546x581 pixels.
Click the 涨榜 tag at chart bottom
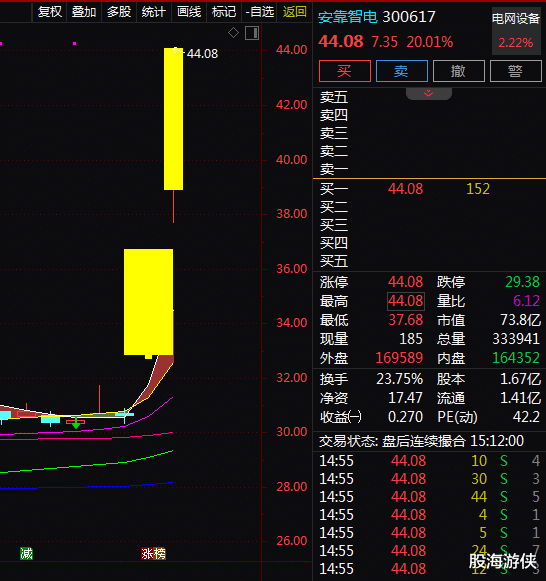[153, 554]
